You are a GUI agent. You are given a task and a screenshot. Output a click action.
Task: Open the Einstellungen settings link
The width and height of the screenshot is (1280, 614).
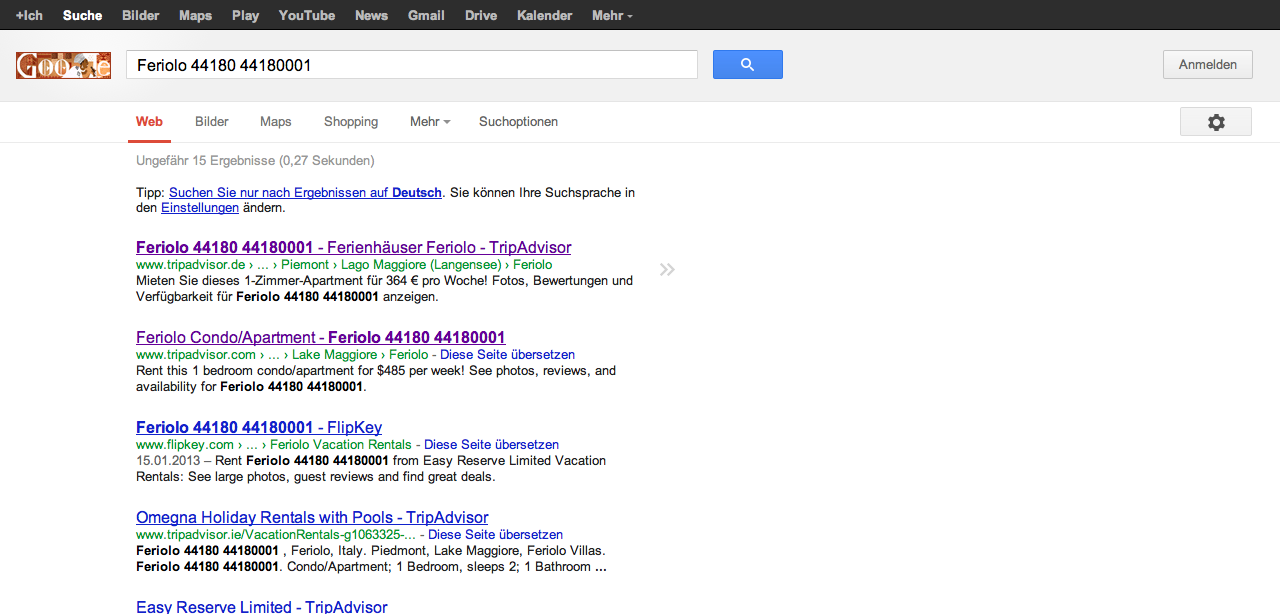pyautogui.click(x=200, y=208)
